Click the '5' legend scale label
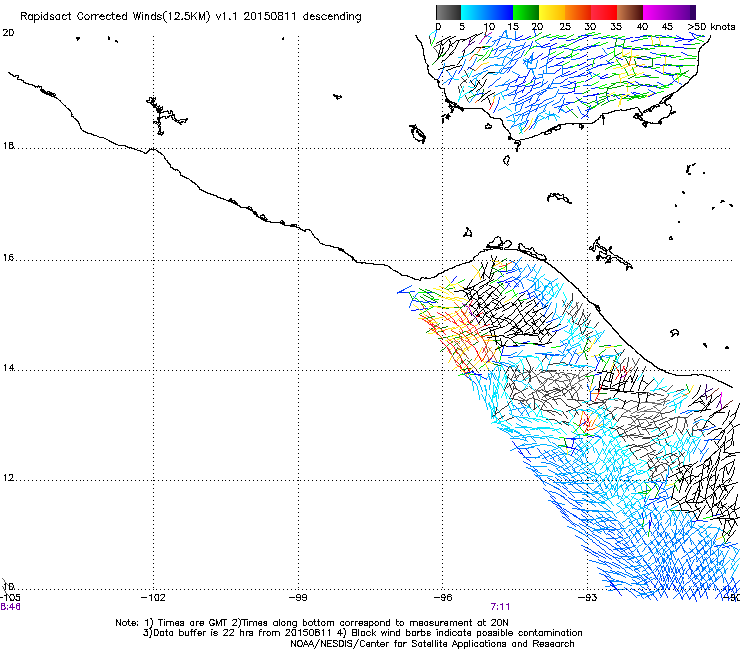Viewport: 740px width, 650px height. click(x=462, y=27)
